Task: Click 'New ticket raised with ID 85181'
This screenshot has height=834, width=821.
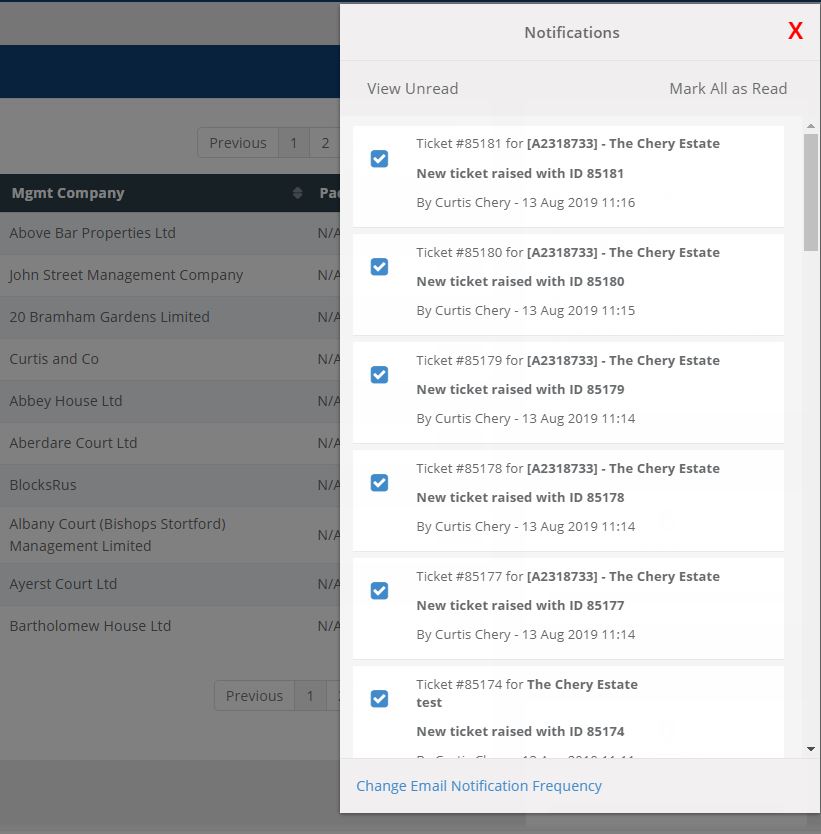Action: [x=520, y=173]
